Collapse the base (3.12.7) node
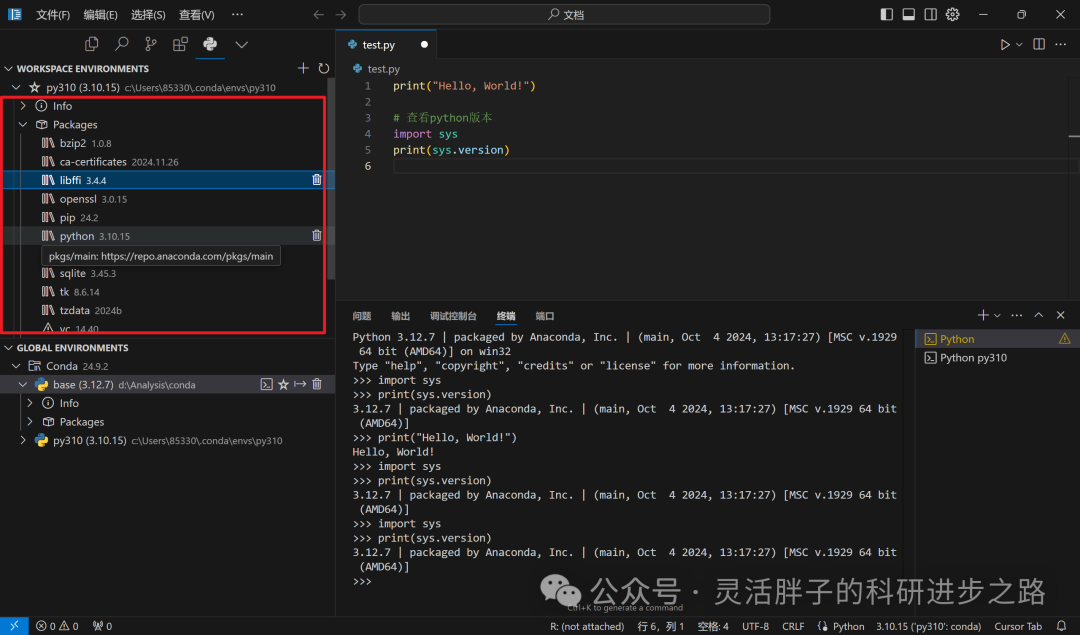Image resolution: width=1080 pixels, height=635 pixels. (23, 385)
